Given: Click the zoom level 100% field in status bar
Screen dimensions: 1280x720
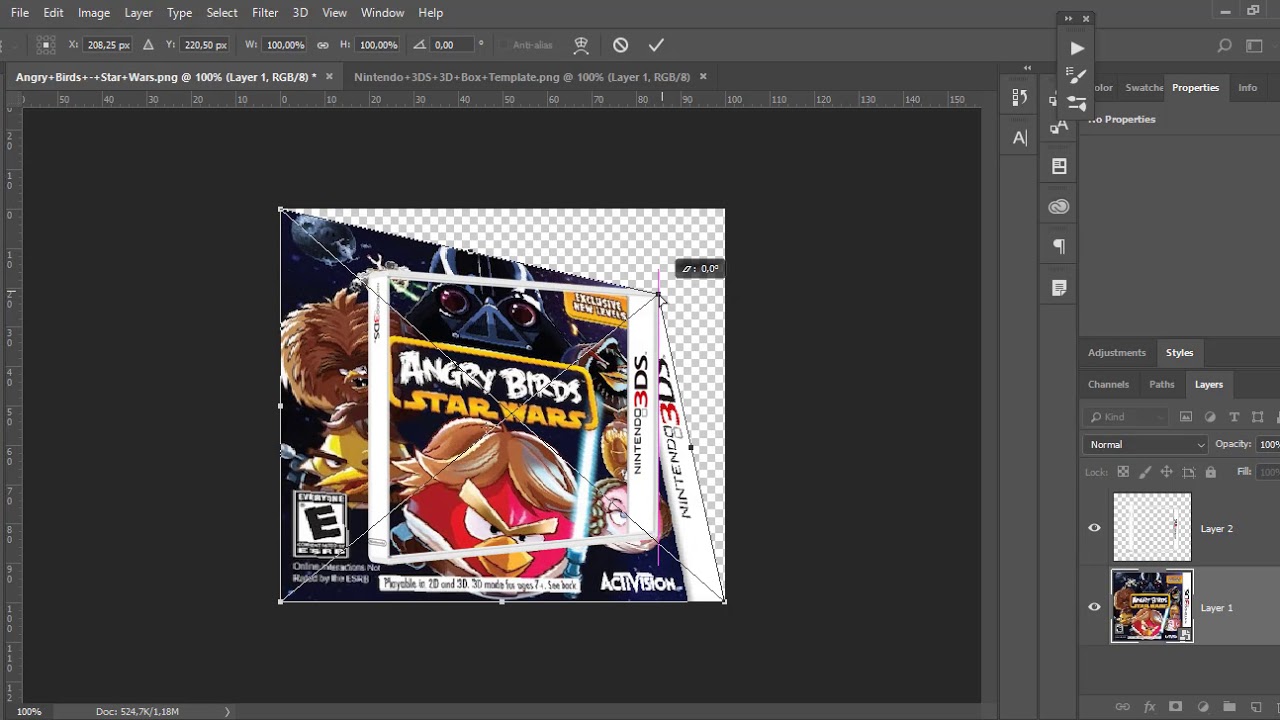Looking at the screenshot, I should click(29, 712).
